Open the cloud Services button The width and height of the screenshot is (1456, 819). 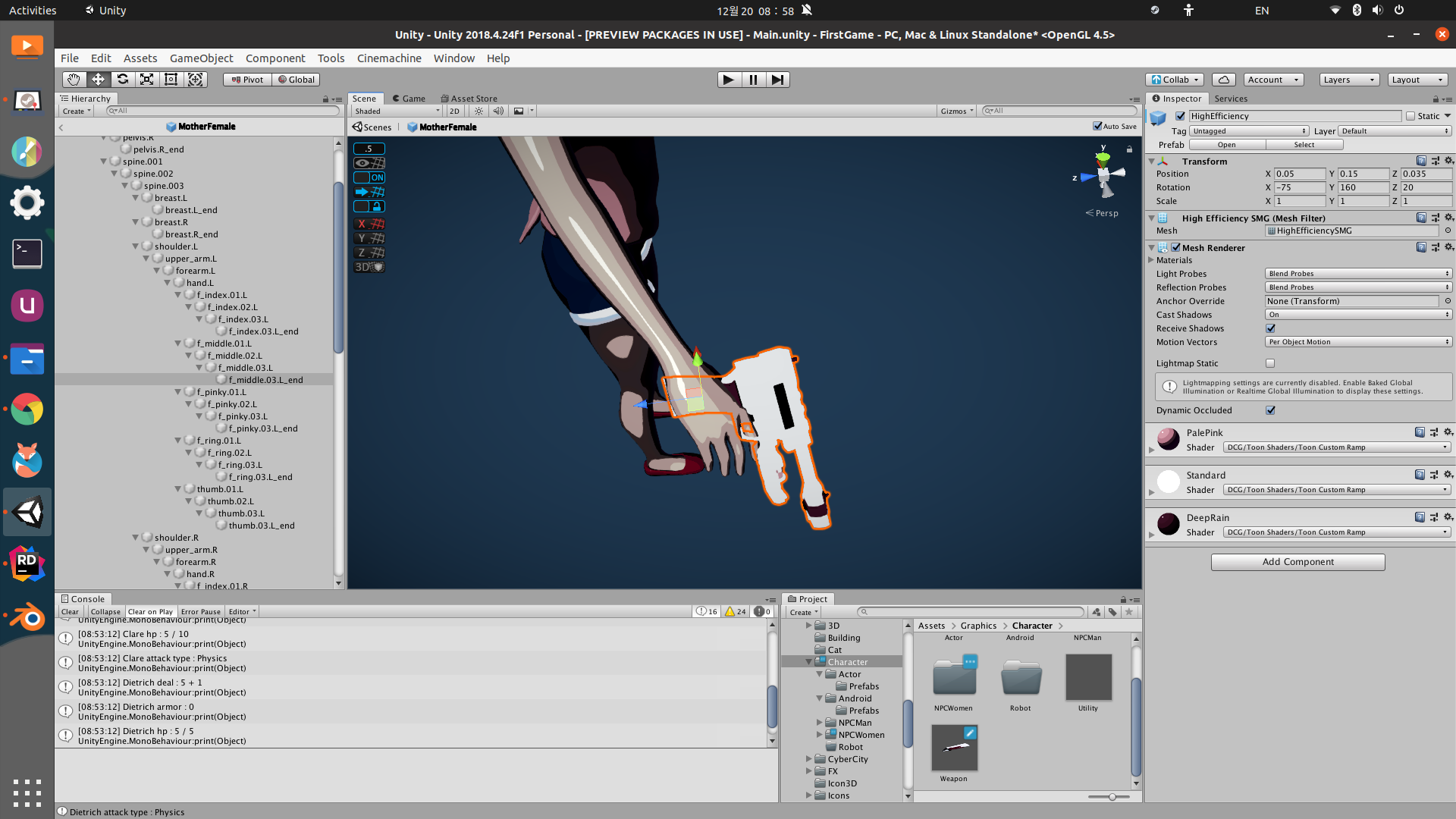1223,80
